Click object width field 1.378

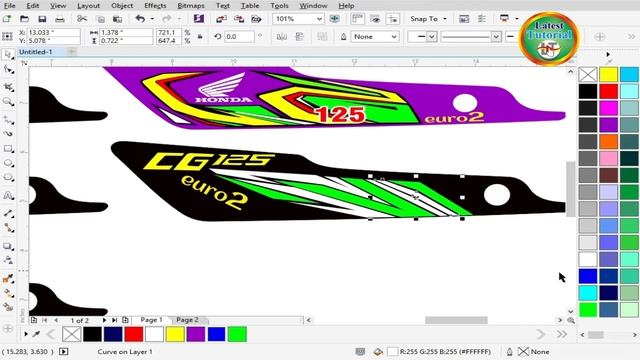[x=126, y=32]
